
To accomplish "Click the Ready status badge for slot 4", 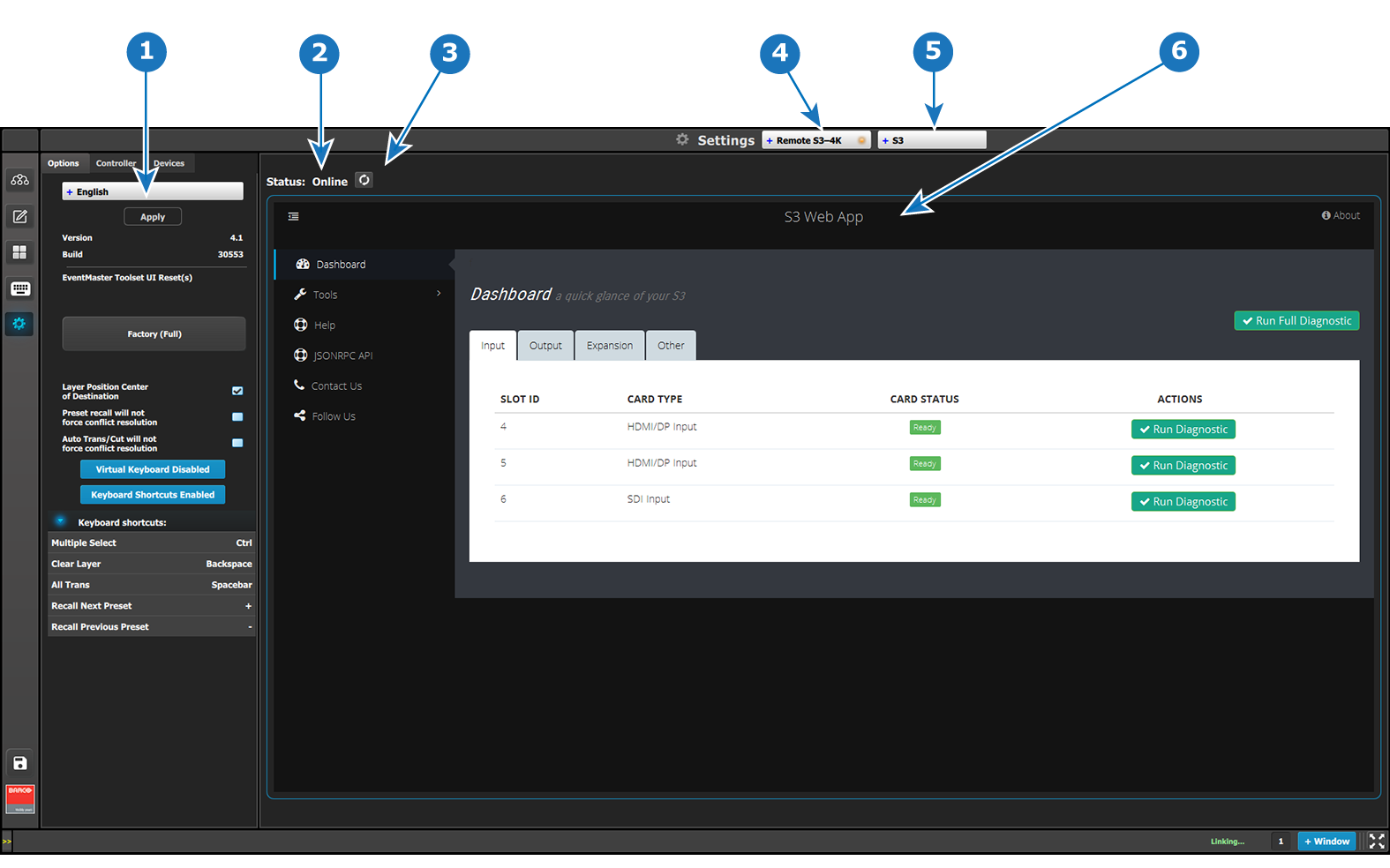I will tap(925, 428).
